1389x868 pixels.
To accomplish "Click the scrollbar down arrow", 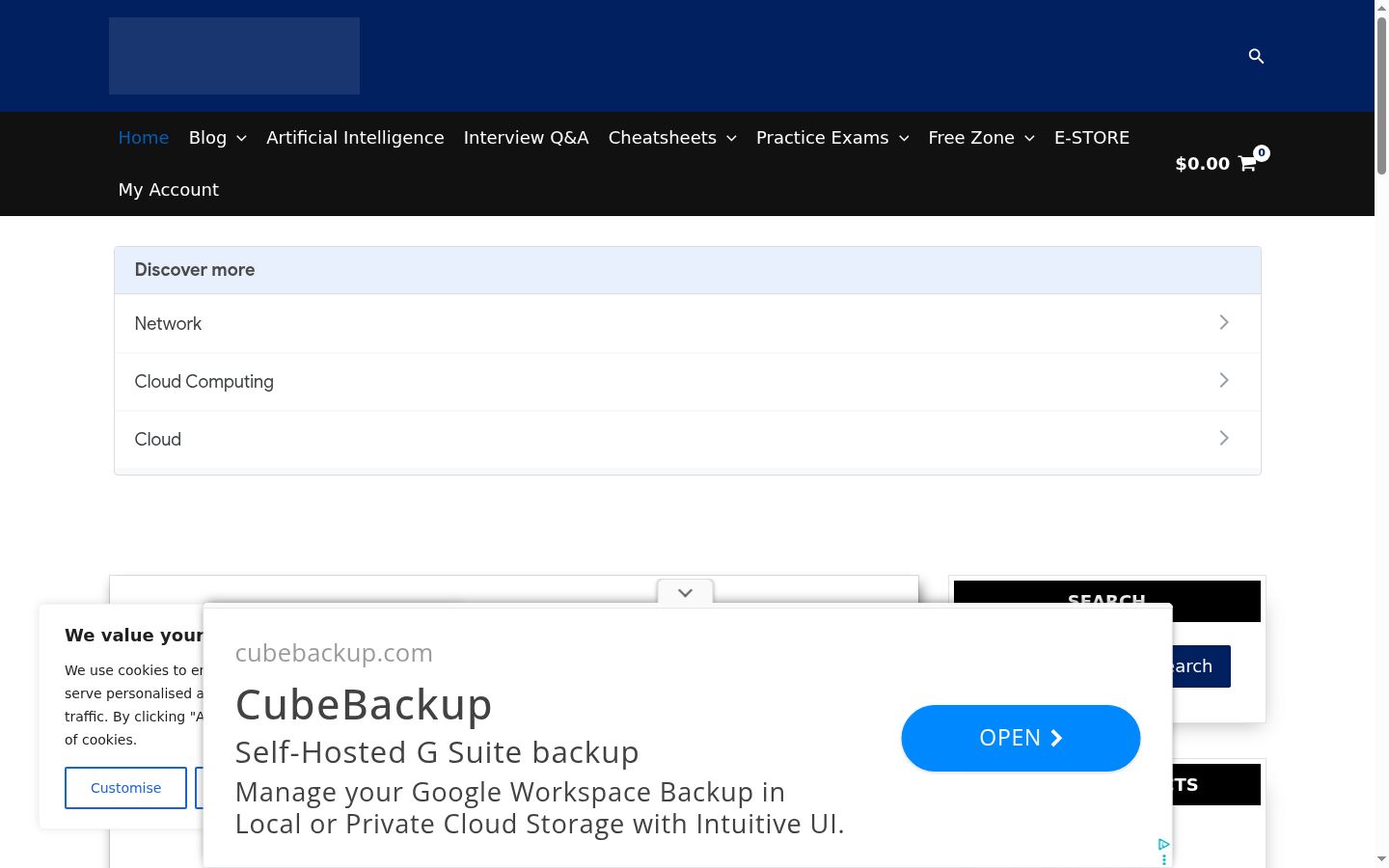I will [x=1381, y=859].
